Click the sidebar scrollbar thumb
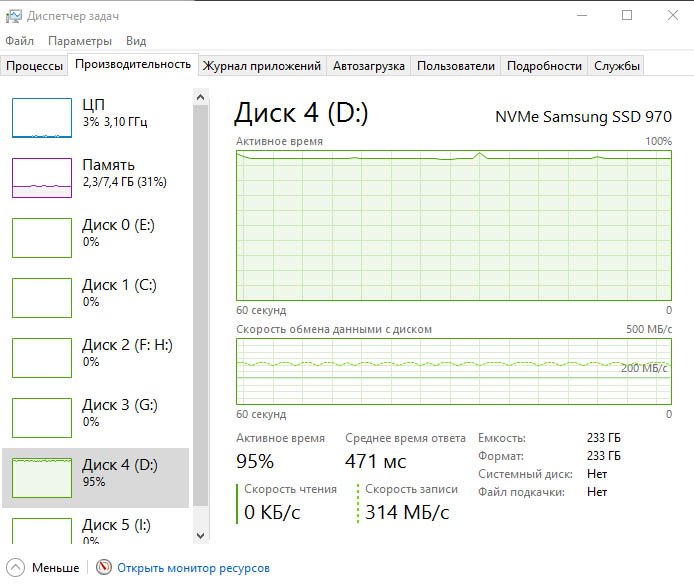The image size is (694, 586). pos(200,305)
